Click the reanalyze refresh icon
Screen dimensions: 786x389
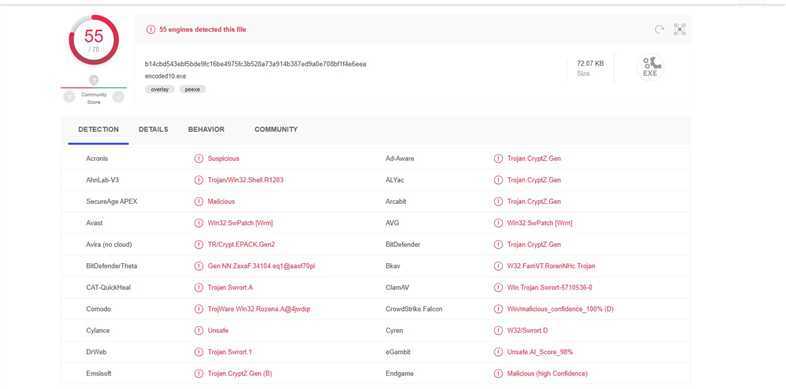pos(659,30)
